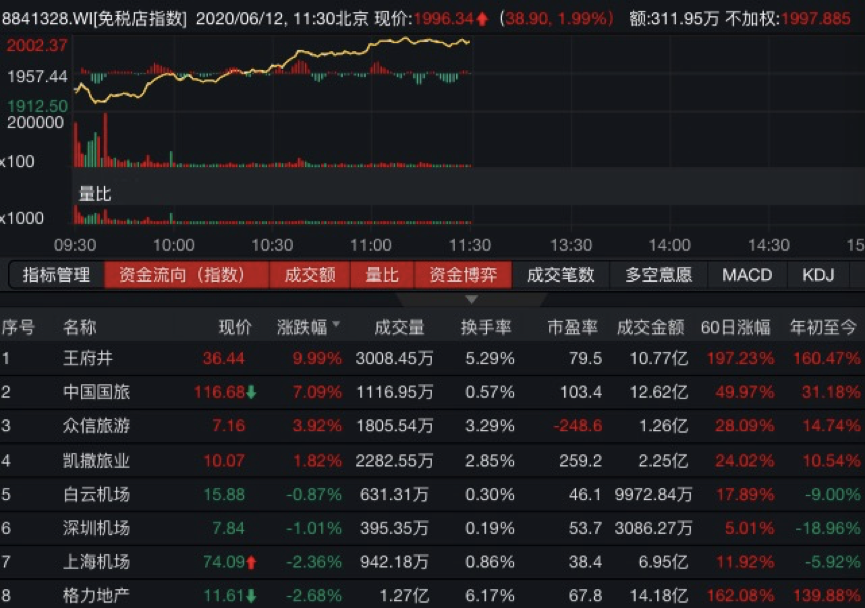Sort by 涨跌幅 column header
Viewport: 865px width, 608px height.
pyautogui.click(x=308, y=327)
